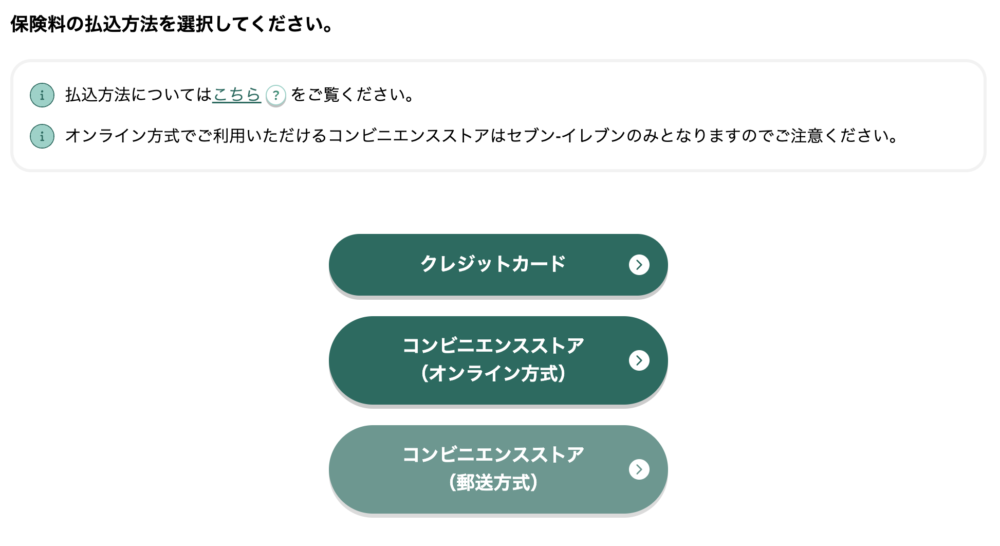Click the 保険料の払込方法を選択してください heading
This screenshot has width=1000, height=546.
pyautogui.click(x=172, y=25)
